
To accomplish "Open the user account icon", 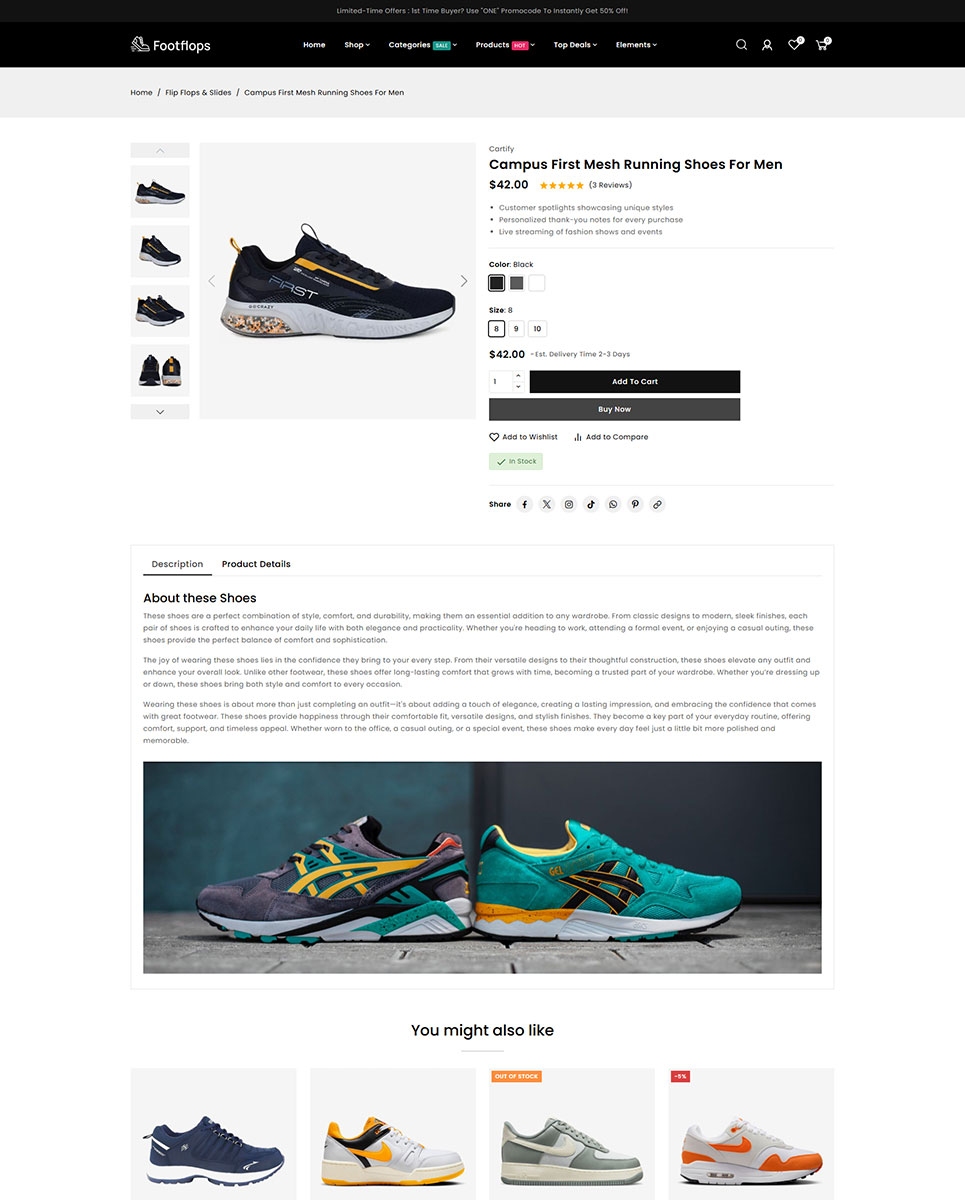I will [x=767, y=45].
